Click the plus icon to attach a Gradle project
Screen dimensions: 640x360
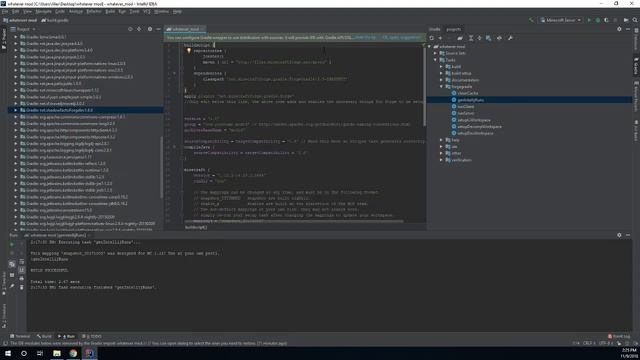pyautogui.click(x=440, y=38)
